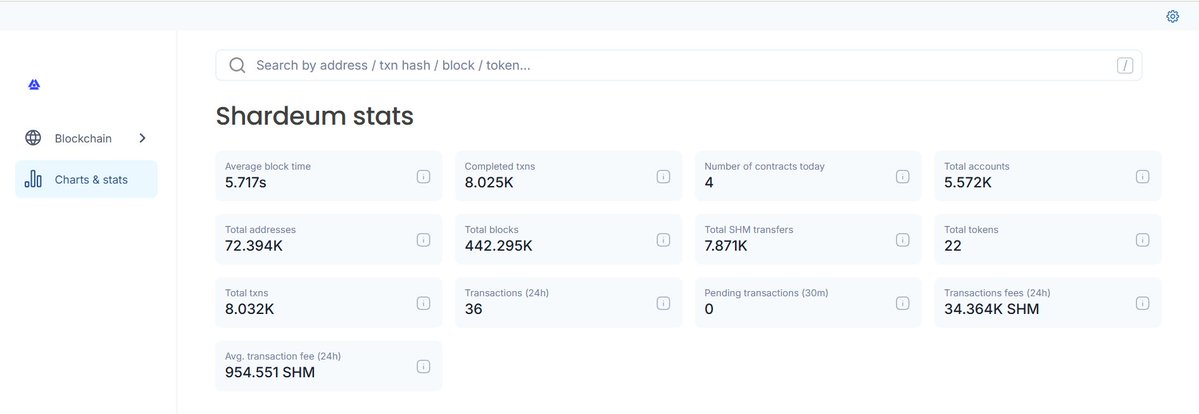Click the 8.025K completed txns value
This screenshot has width=1199, height=414.
click(491, 182)
